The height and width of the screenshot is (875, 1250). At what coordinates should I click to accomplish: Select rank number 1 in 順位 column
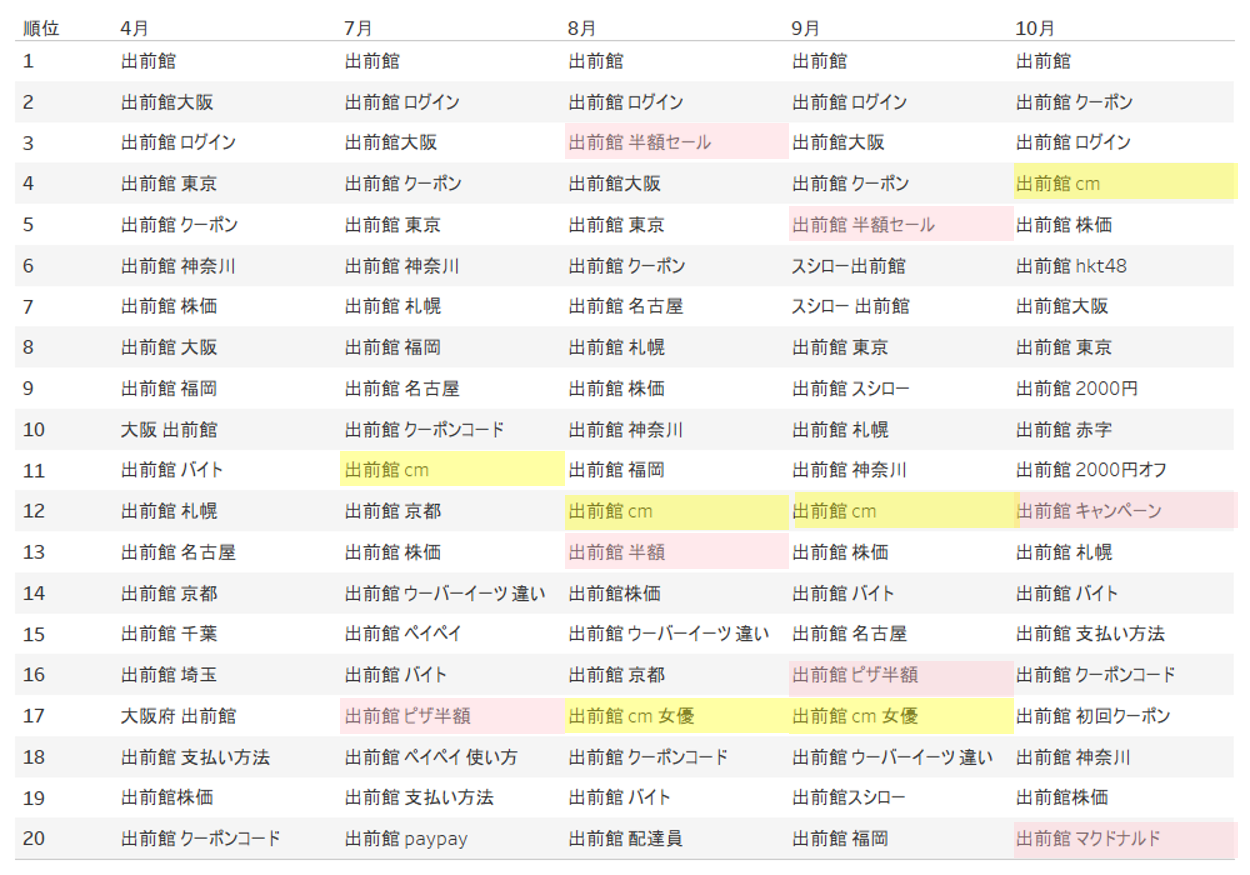tap(28, 61)
